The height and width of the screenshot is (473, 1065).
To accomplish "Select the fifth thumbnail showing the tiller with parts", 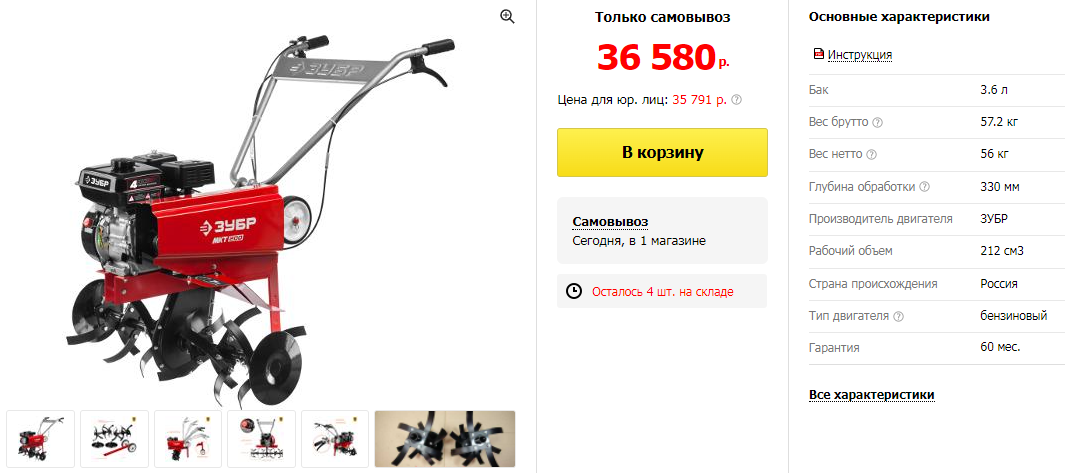I will coord(335,439).
